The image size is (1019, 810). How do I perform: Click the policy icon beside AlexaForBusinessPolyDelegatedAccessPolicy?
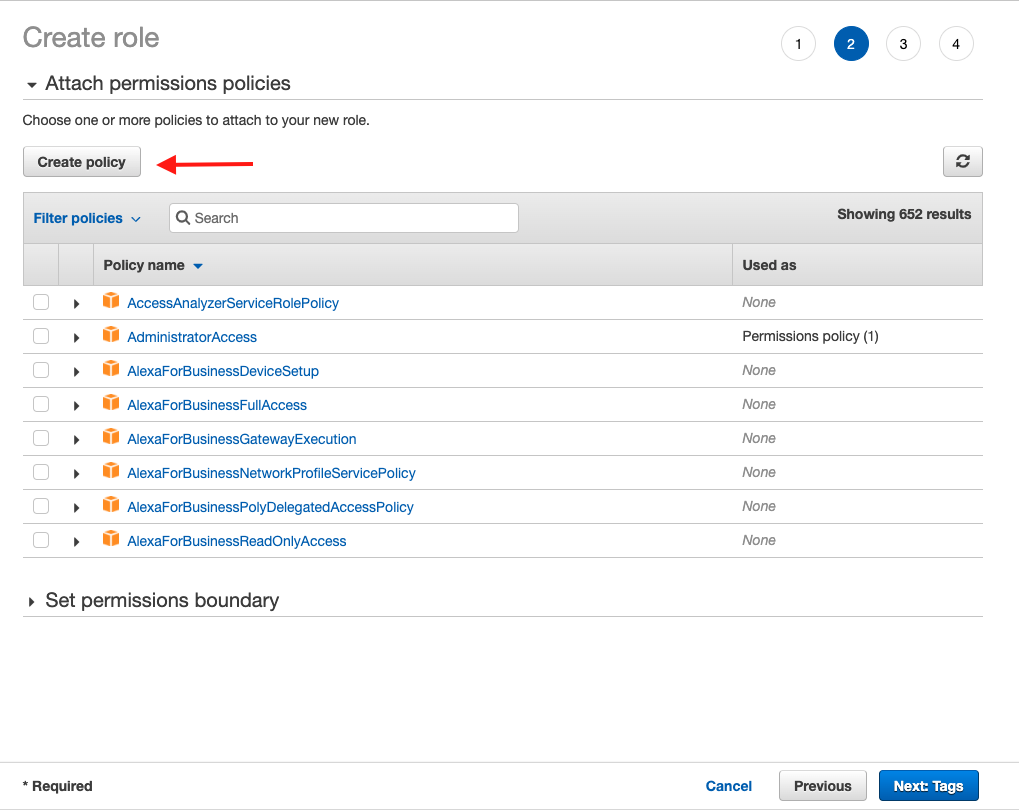click(111, 504)
